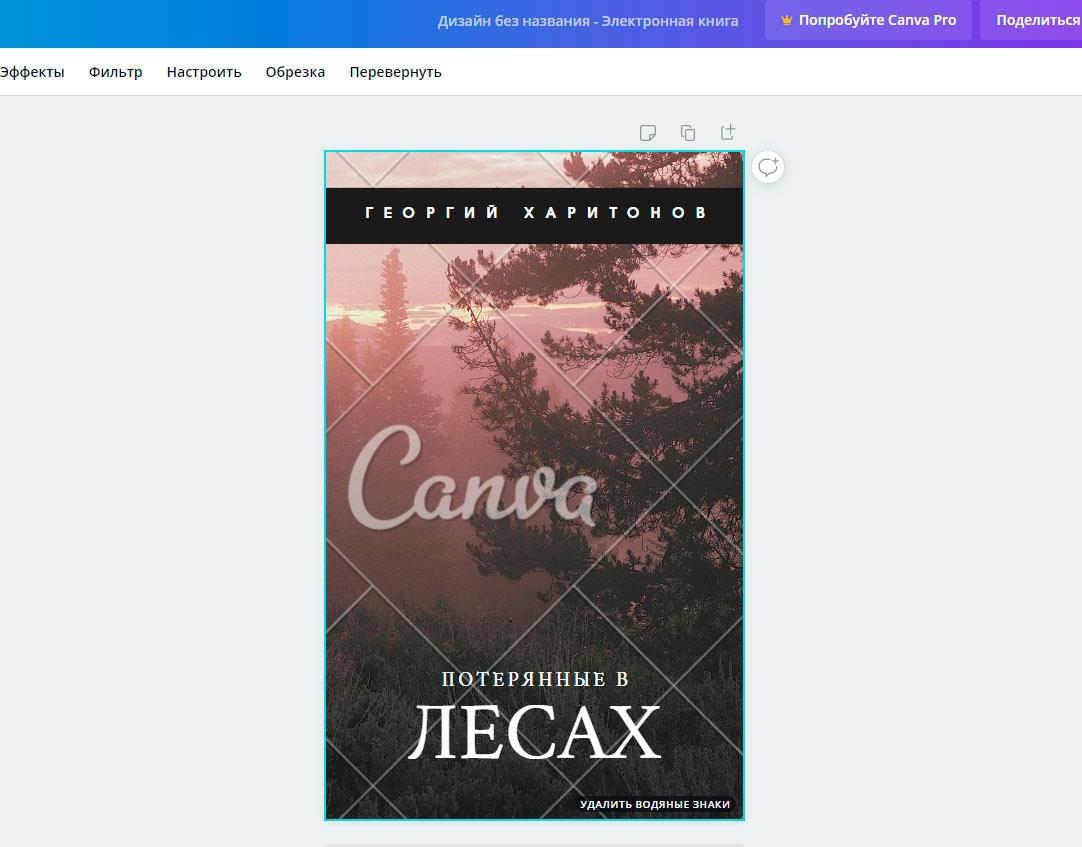Viewport: 1082px width, 847px height.
Task: Select the large ЛЕСАХ title text
Action: coord(535,734)
